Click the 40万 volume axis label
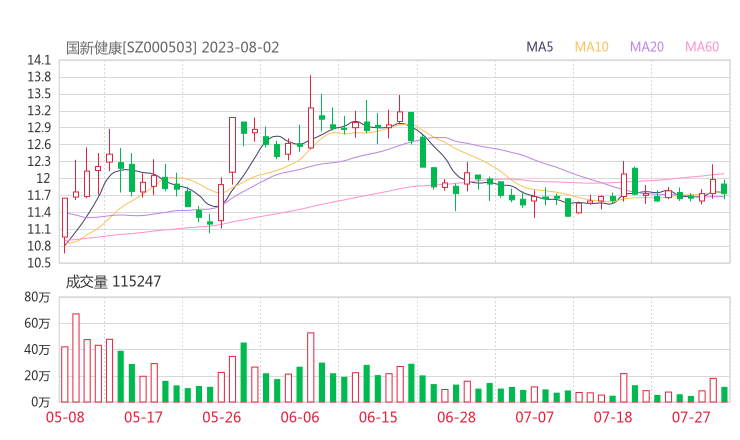740x440 pixels. click(37, 350)
